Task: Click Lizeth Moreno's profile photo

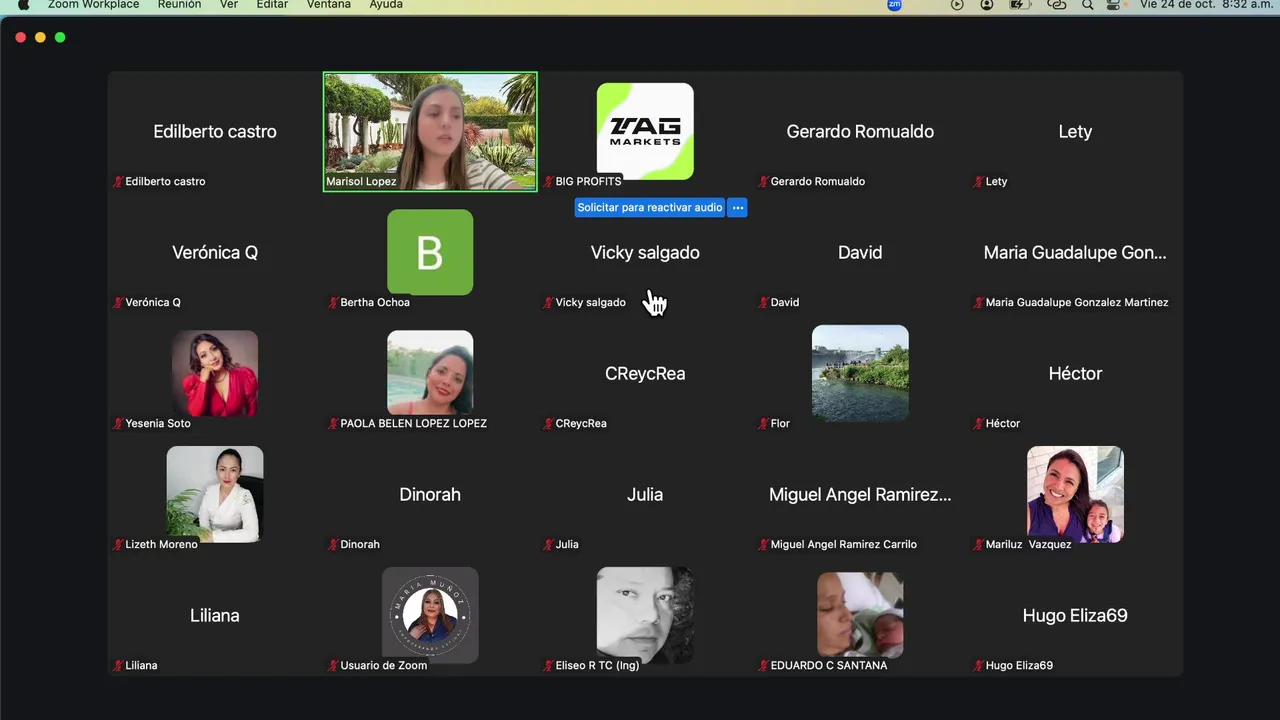Action: [x=215, y=494]
